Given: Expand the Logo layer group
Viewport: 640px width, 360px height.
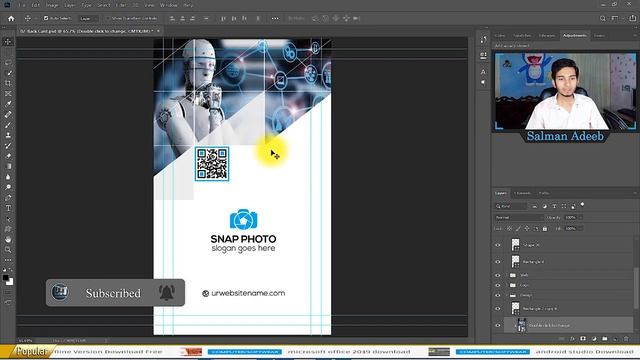Looking at the screenshot, I should 506,285.
